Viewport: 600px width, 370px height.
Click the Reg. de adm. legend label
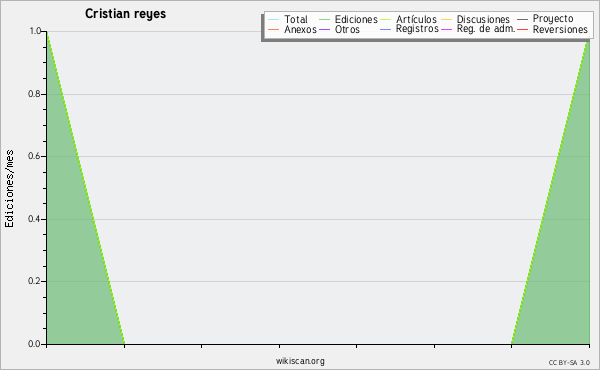tap(486, 29)
